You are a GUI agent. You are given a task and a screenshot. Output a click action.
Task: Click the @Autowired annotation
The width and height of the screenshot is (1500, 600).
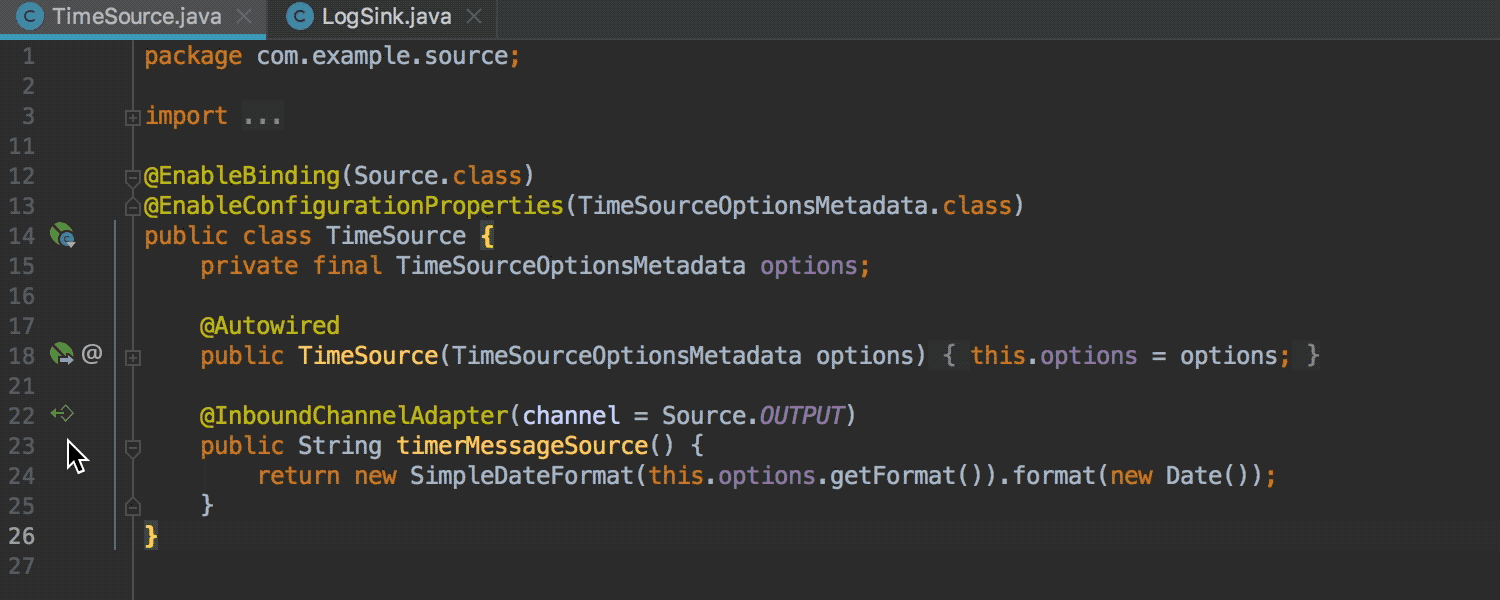(x=270, y=326)
